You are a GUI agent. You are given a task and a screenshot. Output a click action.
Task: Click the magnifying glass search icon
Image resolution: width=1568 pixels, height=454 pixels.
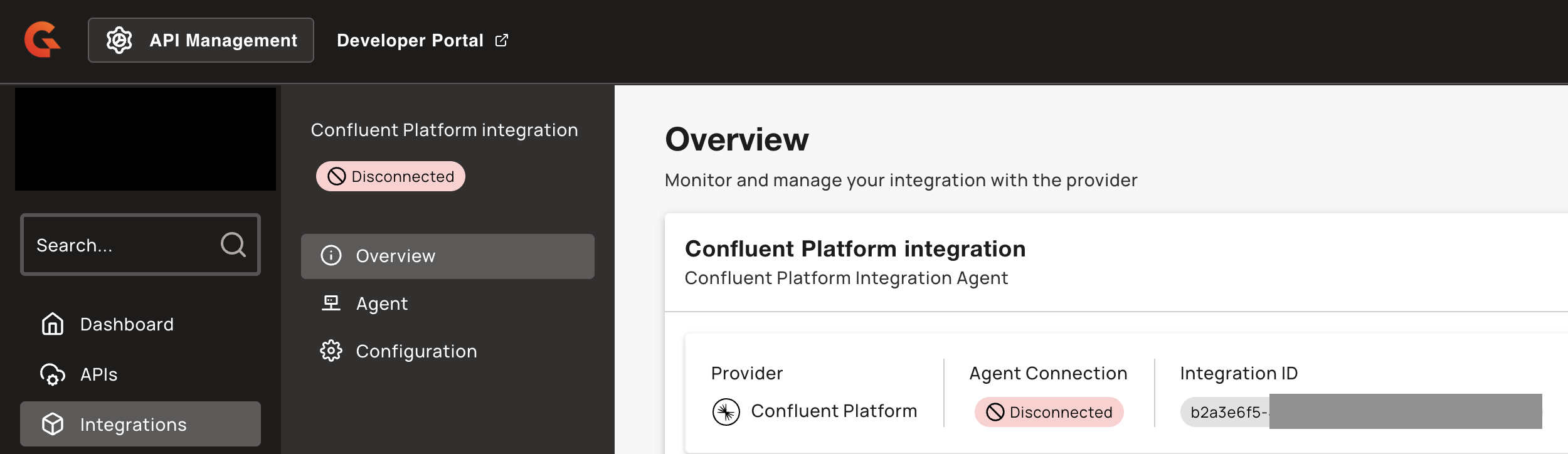point(233,245)
